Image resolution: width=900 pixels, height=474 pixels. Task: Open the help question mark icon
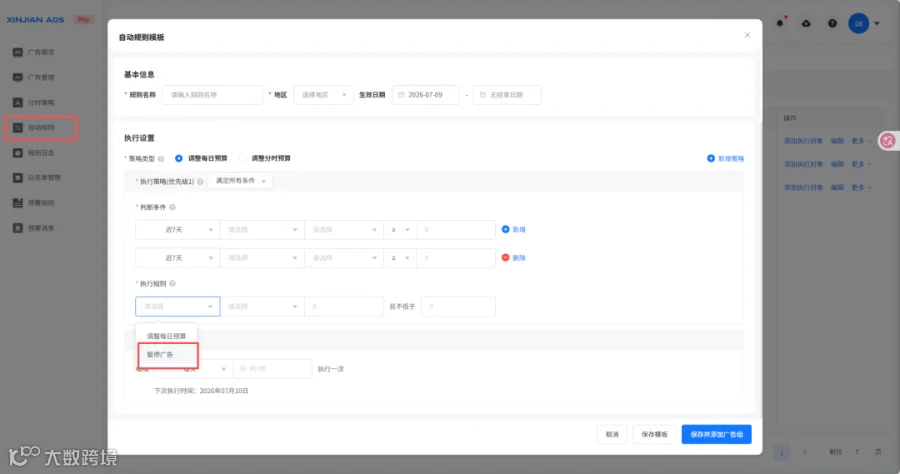832,24
